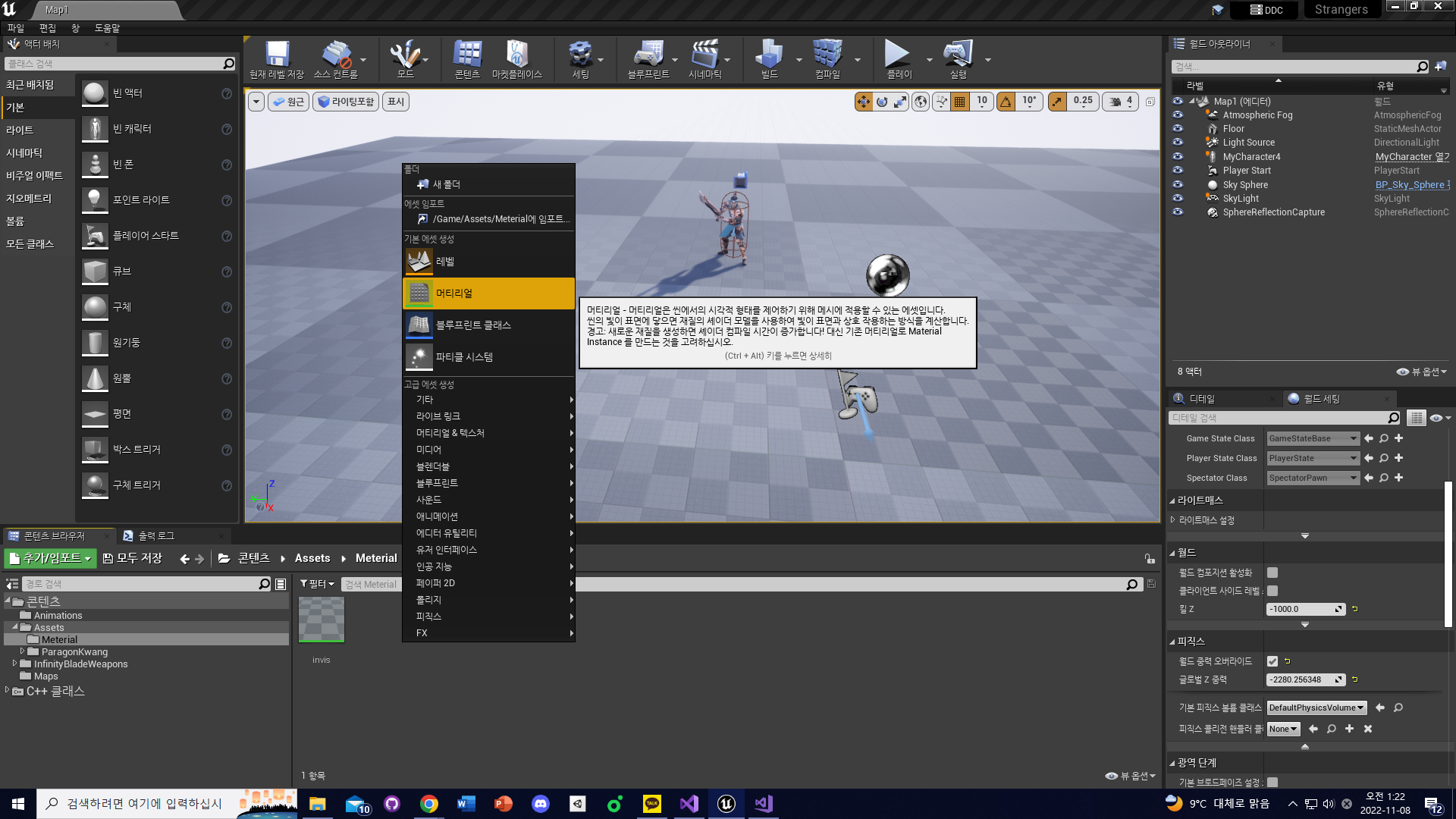Open the Blueprints (블루프린트) toolbar icon

tap(648, 55)
